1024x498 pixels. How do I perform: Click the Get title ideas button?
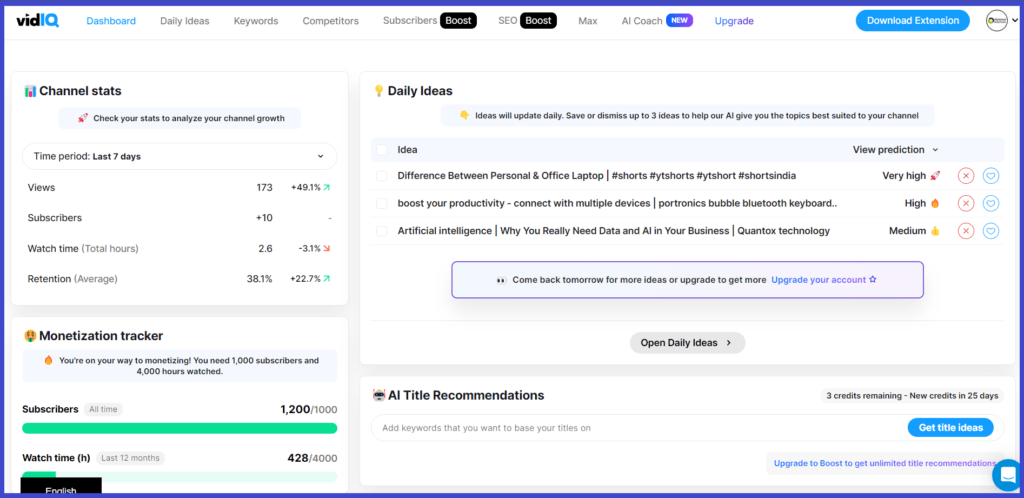pyautogui.click(x=950, y=428)
